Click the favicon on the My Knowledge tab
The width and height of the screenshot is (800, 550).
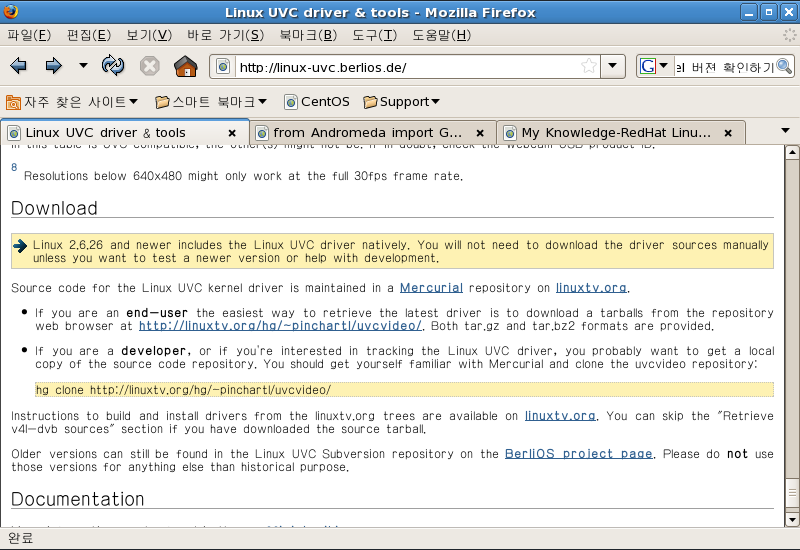510,133
